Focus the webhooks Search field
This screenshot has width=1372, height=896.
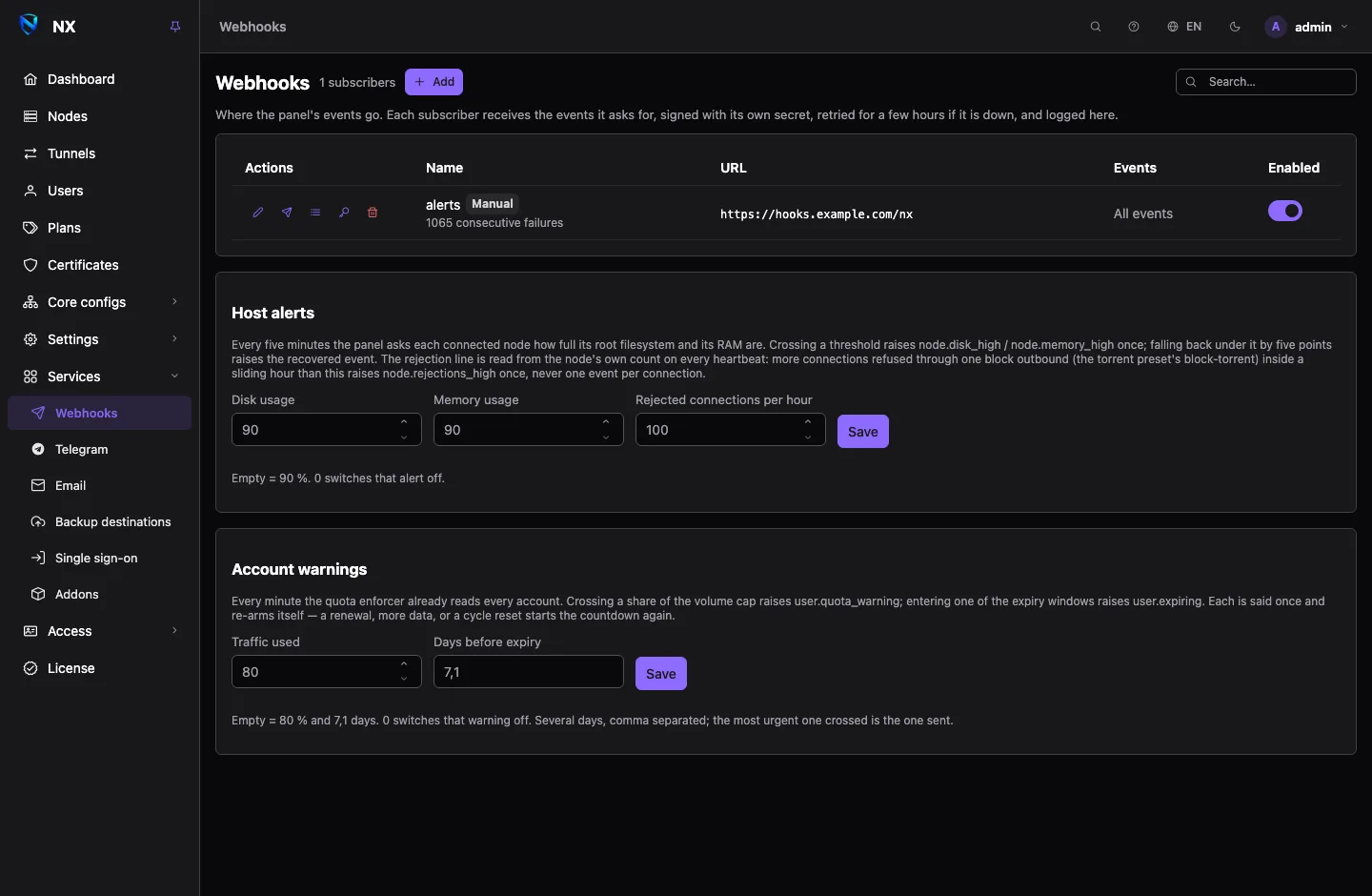click(x=1266, y=82)
